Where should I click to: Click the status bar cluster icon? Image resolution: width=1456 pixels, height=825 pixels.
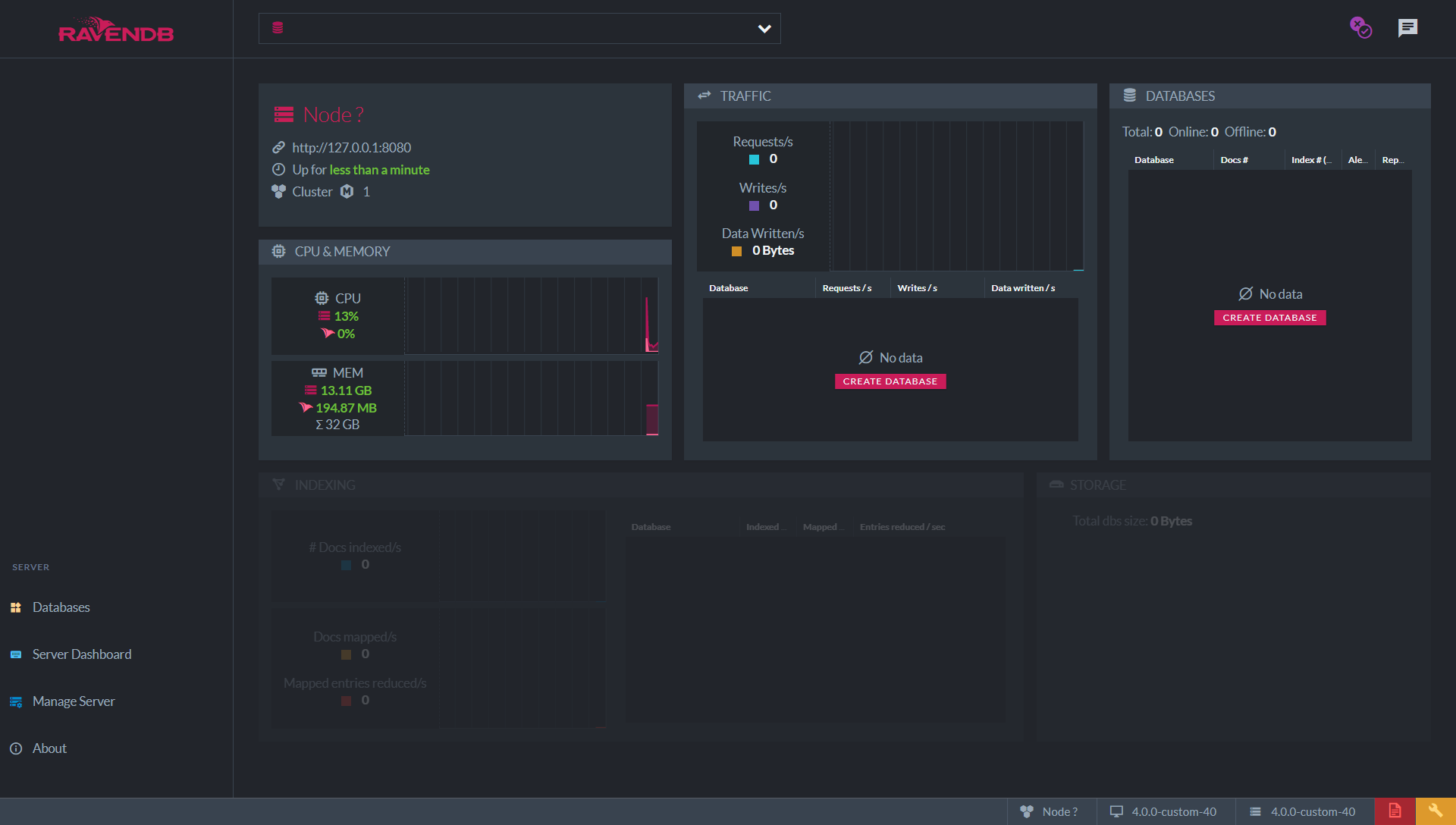pos(1027,811)
